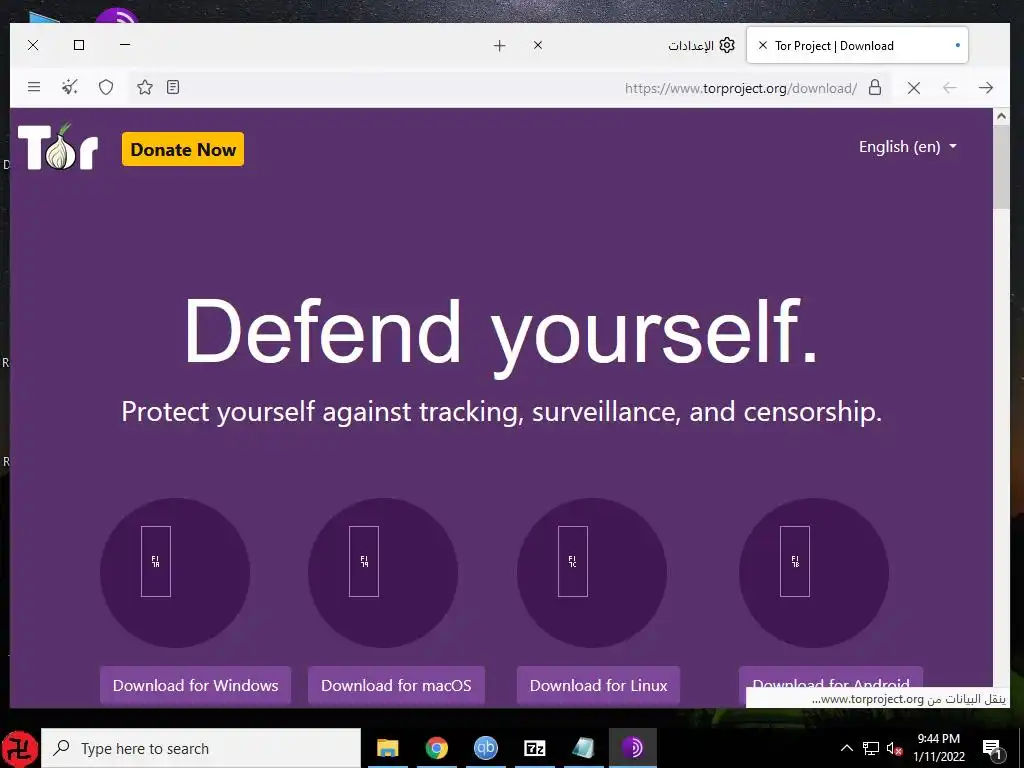Open a new tab with the plus icon
Image resolution: width=1024 pixels, height=768 pixels.
(500, 46)
